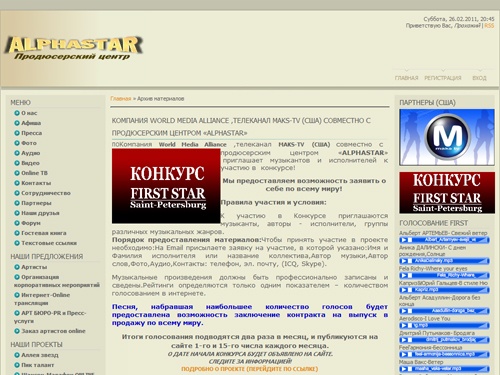This screenshot has width=500, height=375.
Task: Adjust volume on Aerodisco I Love You player
Action: 484,325
